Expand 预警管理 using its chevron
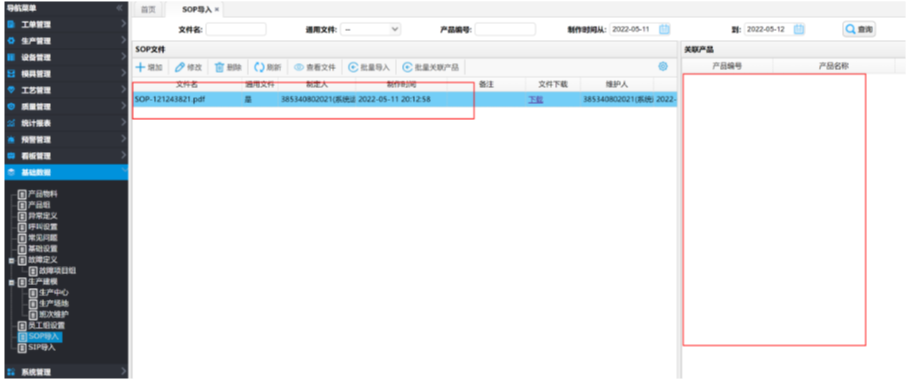The width and height of the screenshot is (910, 380). 123,139
